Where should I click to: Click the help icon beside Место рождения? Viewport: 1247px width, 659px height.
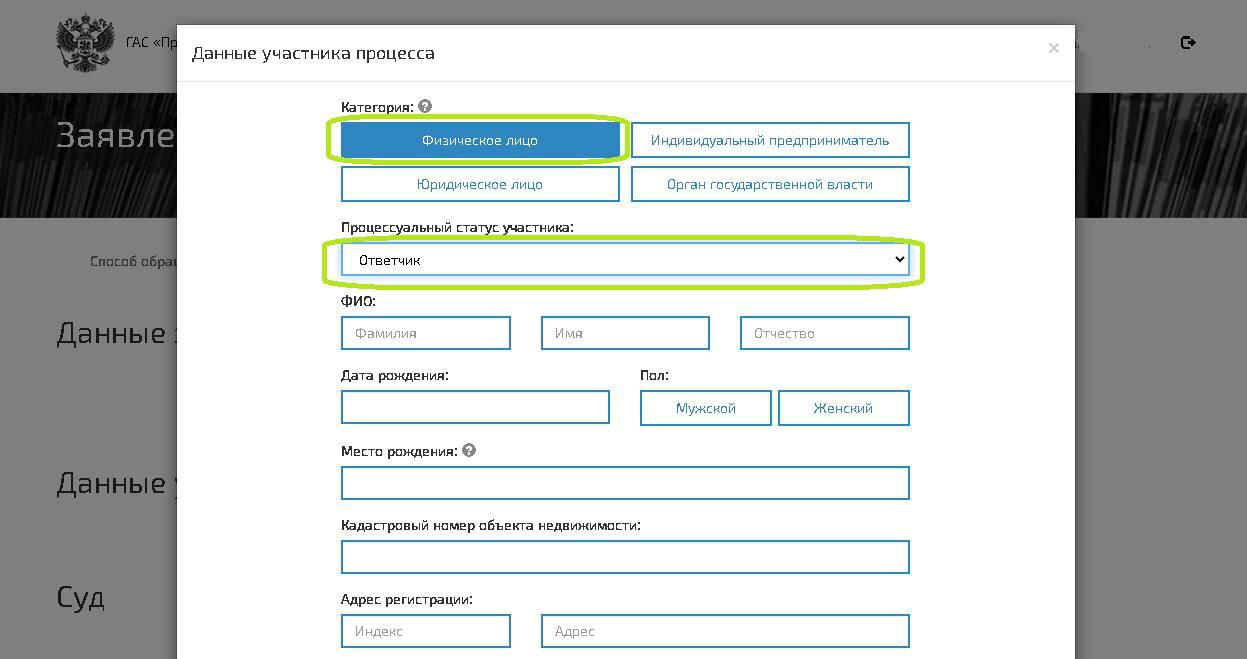(x=469, y=450)
